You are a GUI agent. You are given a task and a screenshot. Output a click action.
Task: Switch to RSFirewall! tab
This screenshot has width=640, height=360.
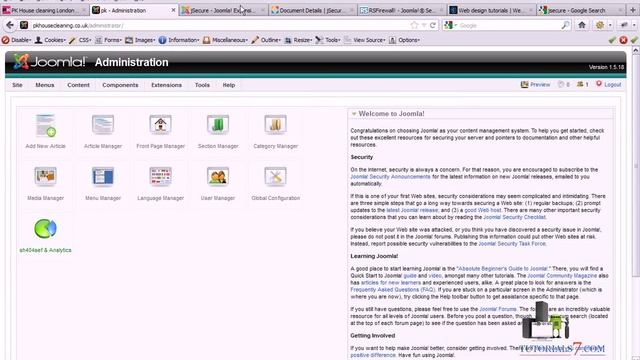click(x=402, y=10)
